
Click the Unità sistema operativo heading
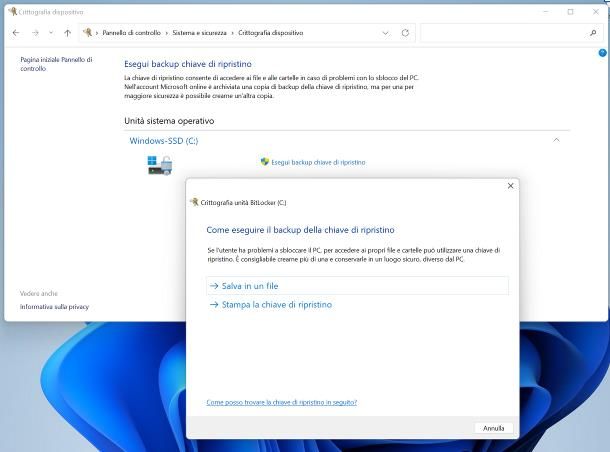[x=169, y=121]
